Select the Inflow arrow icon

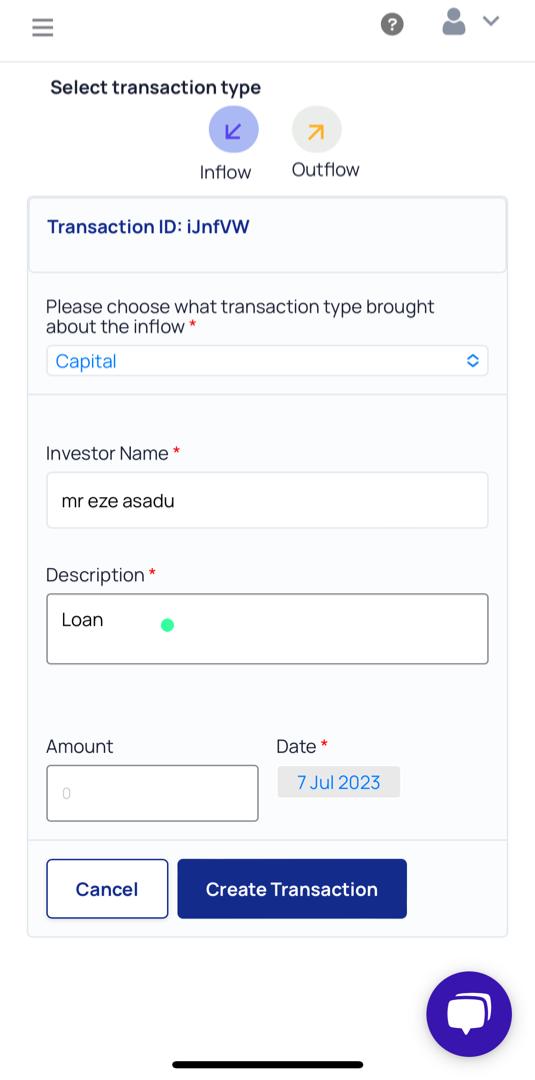(233, 129)
